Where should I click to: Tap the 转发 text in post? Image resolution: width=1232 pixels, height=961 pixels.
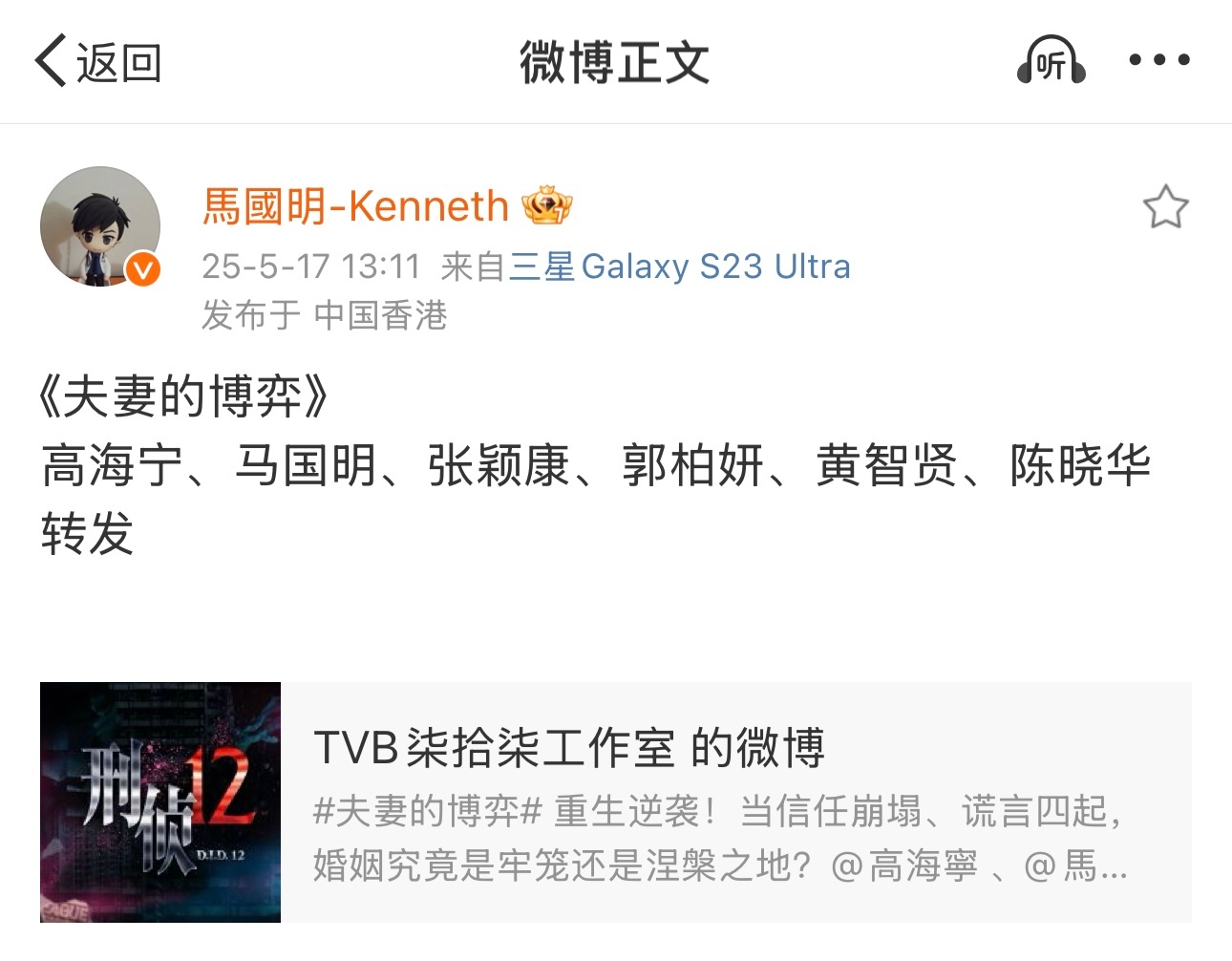pos(87,533)
